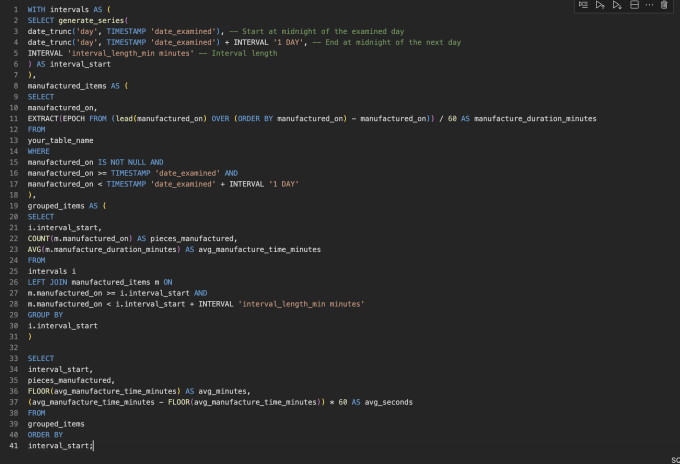Screen dimensions: 680x464
Task: Click the 'avg_seconds' alias text
Action: 389,402
